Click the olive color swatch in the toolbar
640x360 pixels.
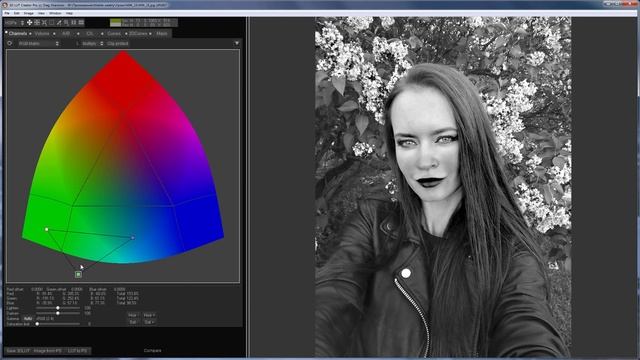tap(116, 21)
